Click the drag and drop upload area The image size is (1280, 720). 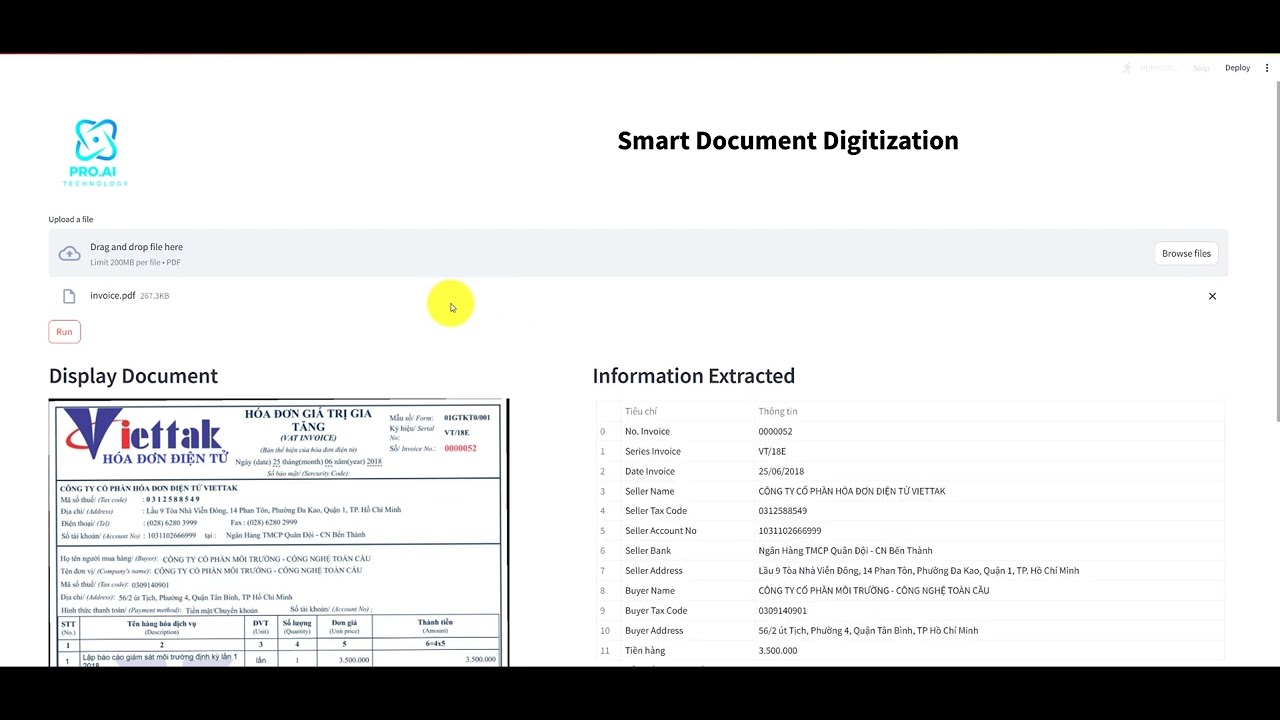[x=638, y=254]
